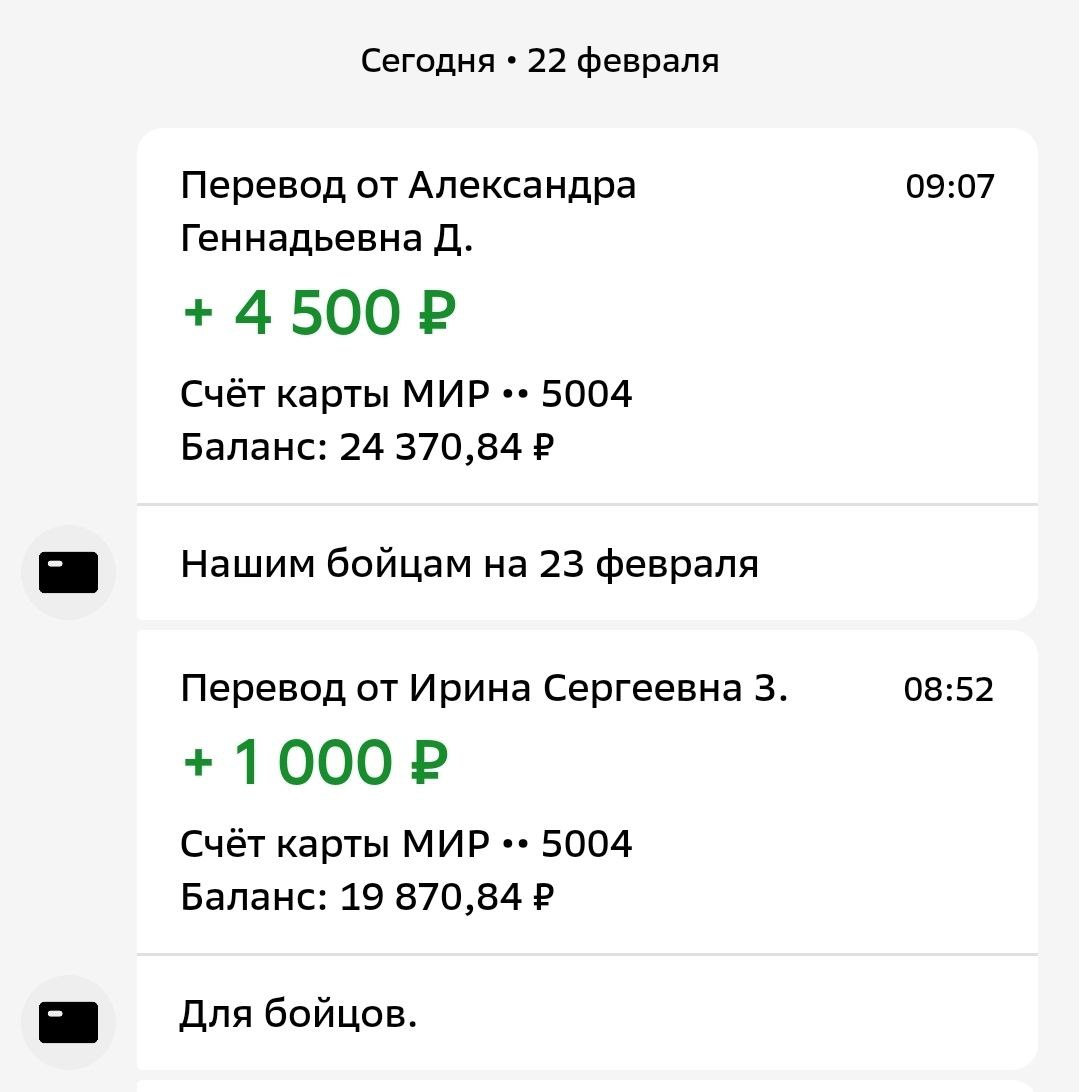Tap the balance line 19 870,84 ₽
1079x1092 pixels.
click(367, 897)
